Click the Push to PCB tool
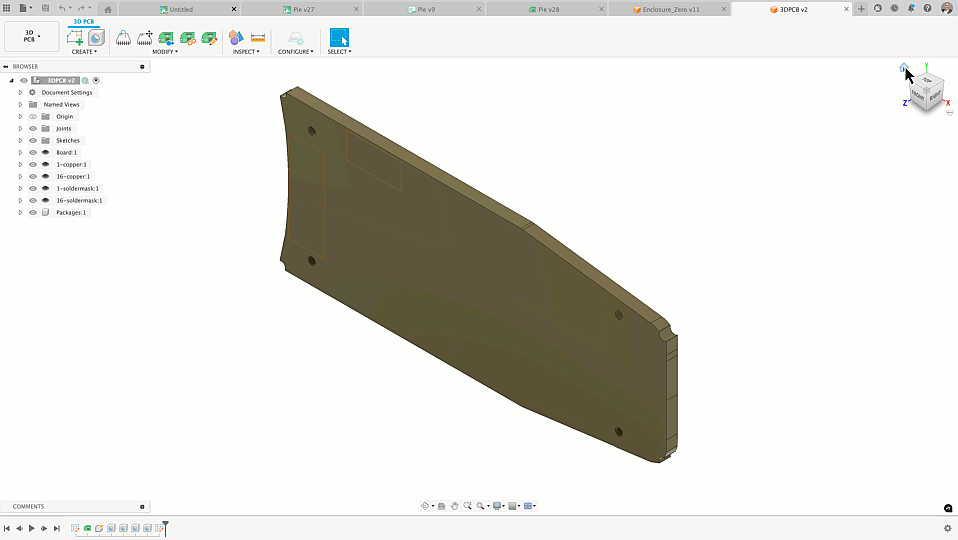This screenshot has width=958, height=540. pos(166,38)
